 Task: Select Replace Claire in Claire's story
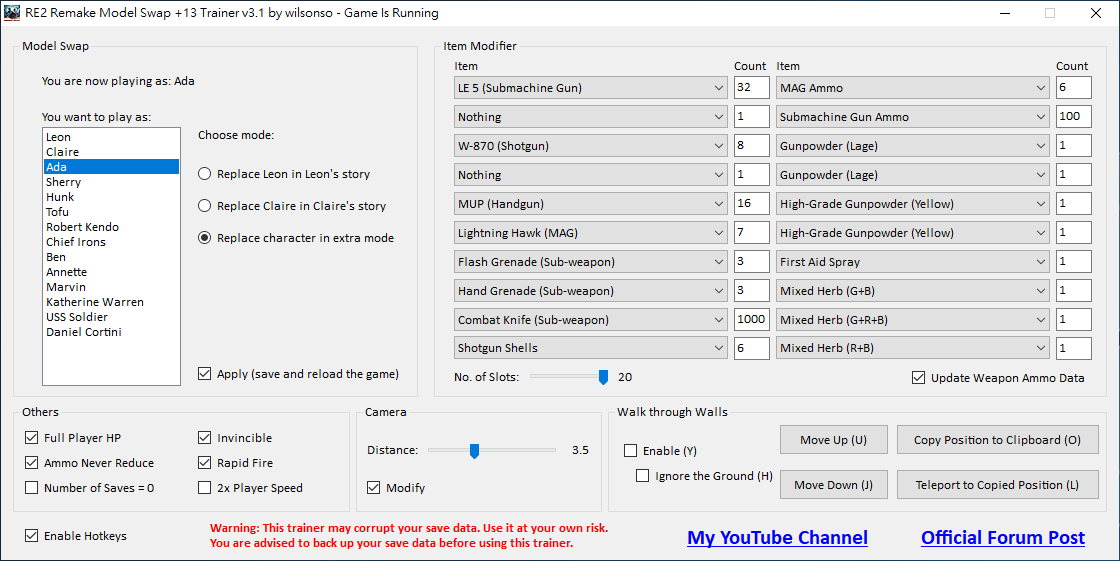click(205, 206)
